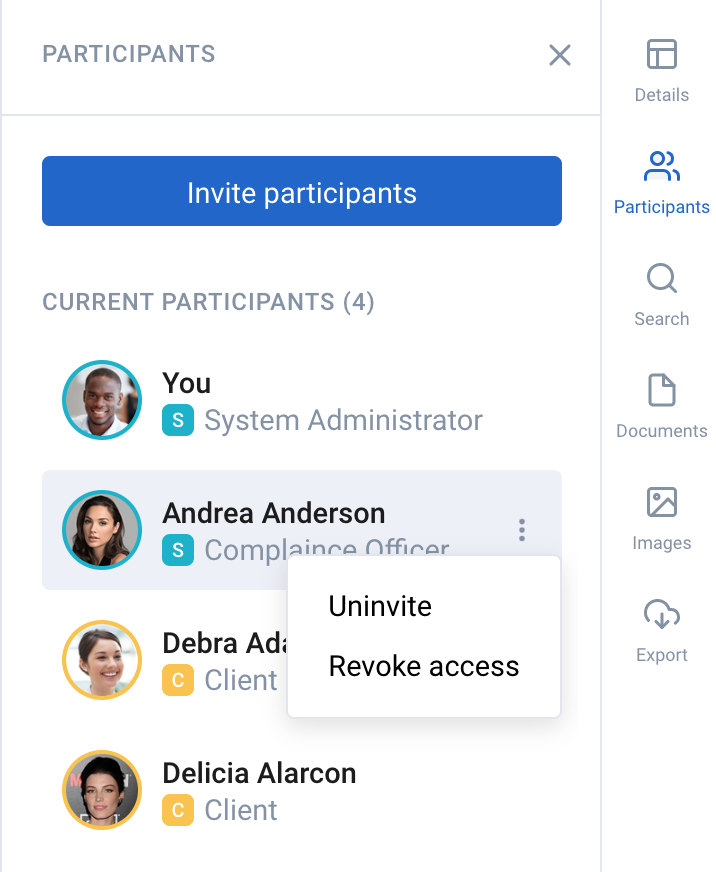Click the Current Participants (4) heading
The height and width of the screenshot is (872, 716).
pos(209,302)
